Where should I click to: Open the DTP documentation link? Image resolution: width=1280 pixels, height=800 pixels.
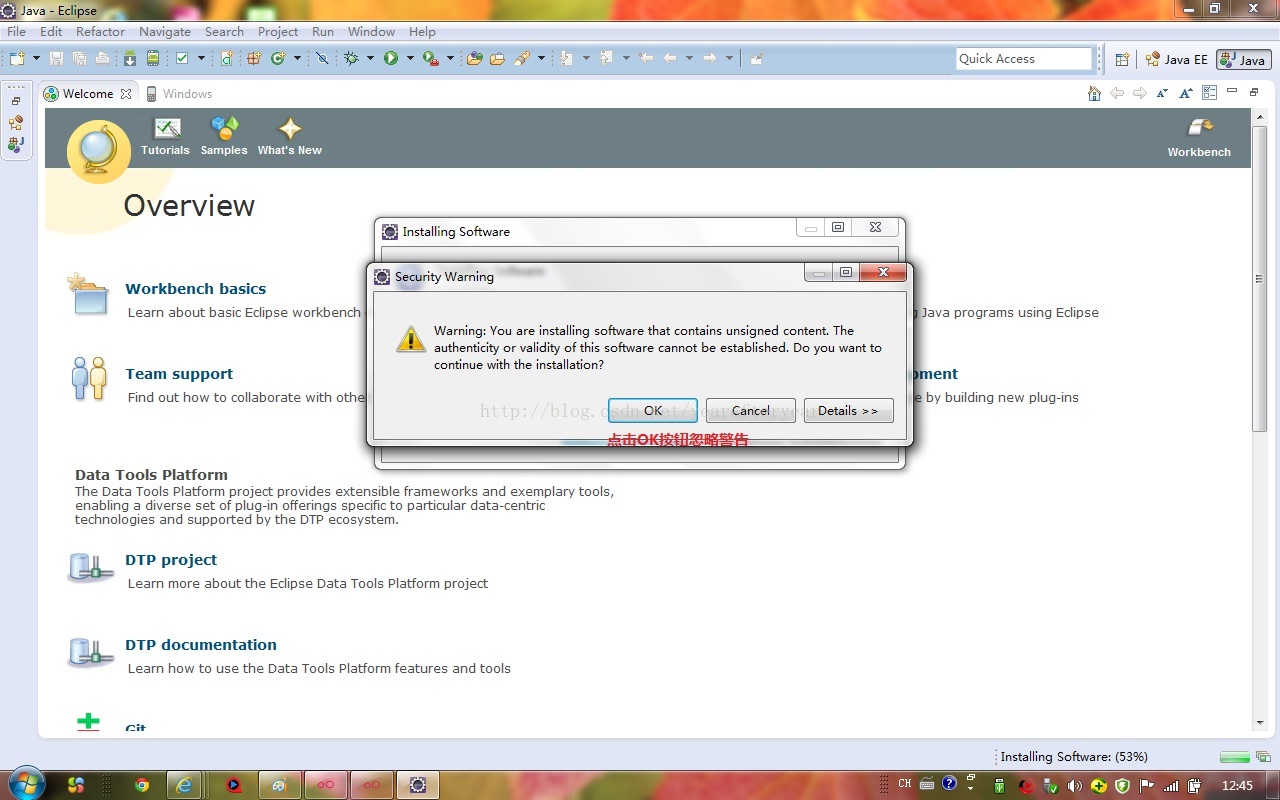coord(201,645)
